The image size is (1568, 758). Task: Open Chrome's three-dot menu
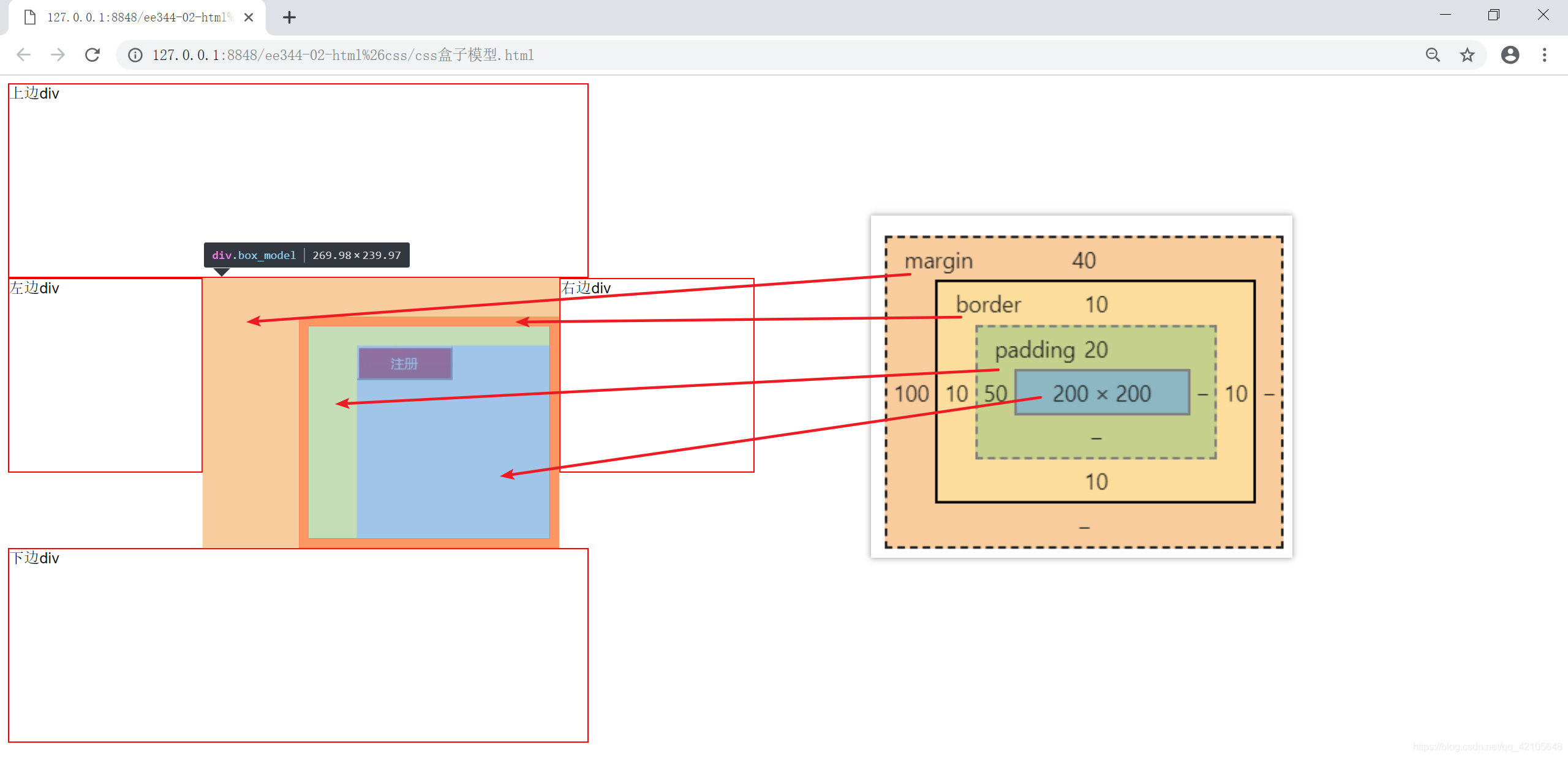point(1545,55)
